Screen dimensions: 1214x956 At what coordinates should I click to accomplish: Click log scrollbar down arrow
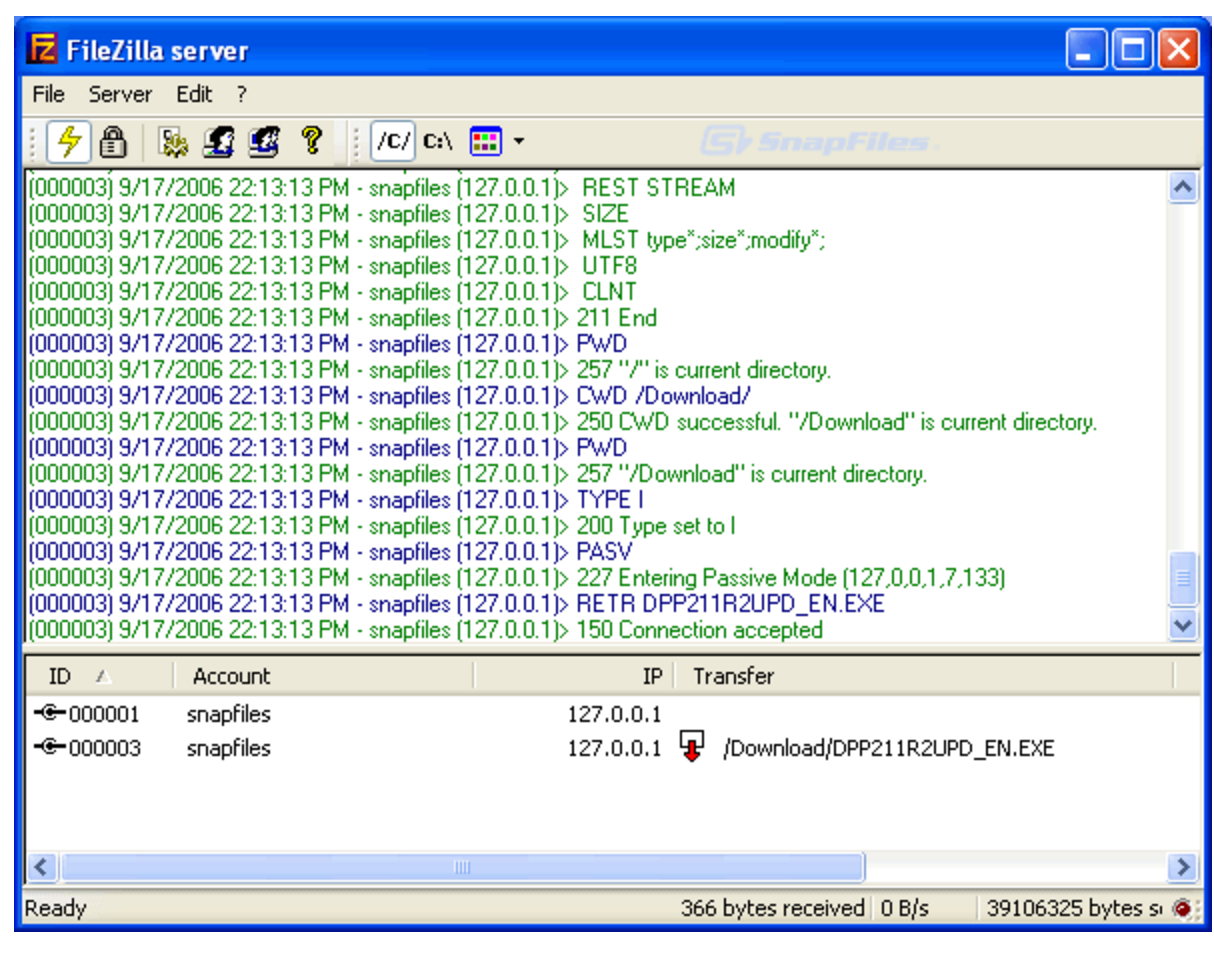(1183, 626)
